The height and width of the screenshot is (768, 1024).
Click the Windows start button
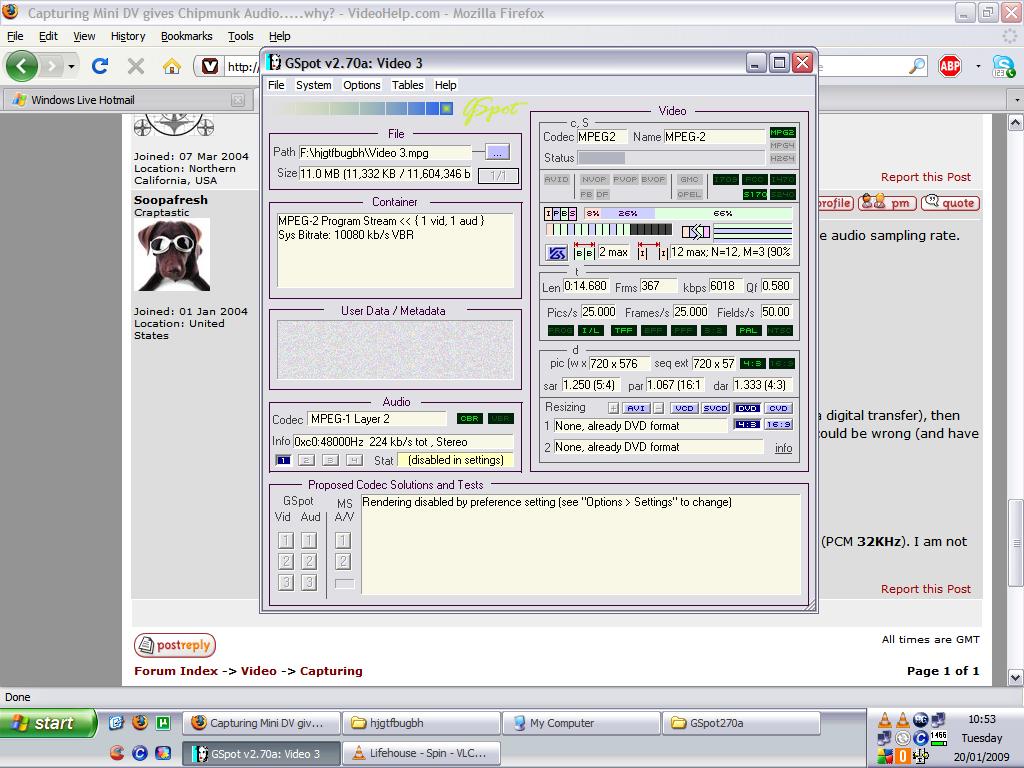(x=47, y=723)
